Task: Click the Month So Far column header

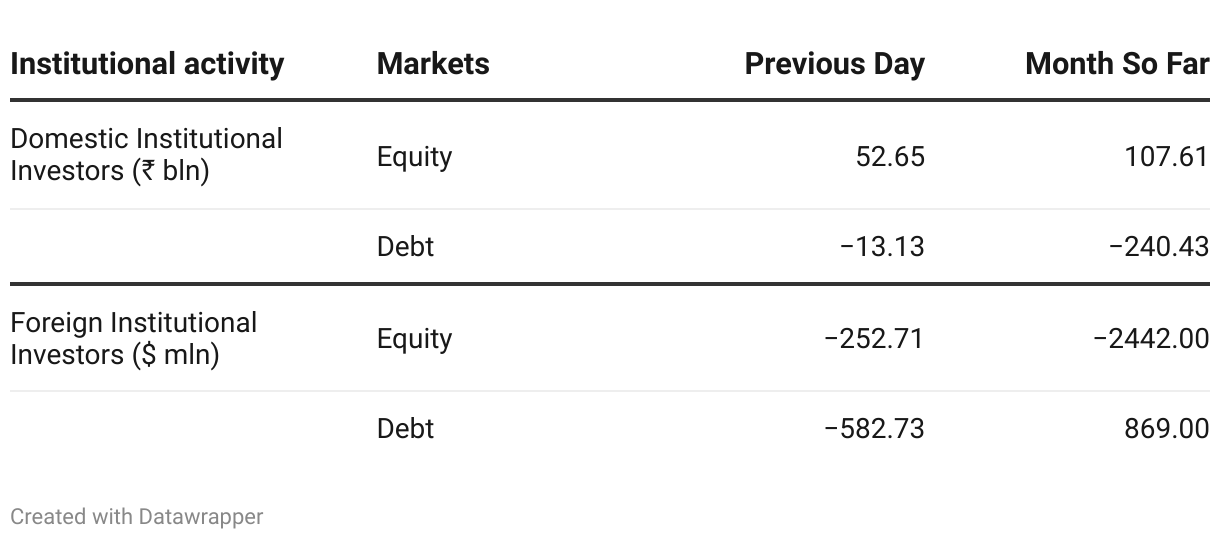Action: coord(1117,64)
